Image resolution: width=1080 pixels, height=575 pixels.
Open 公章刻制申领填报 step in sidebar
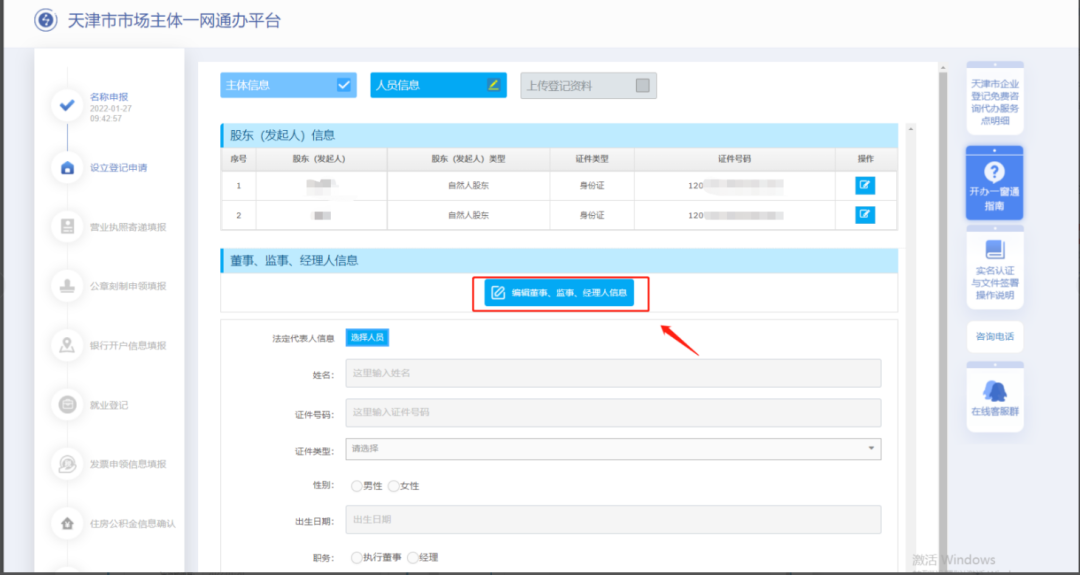[x=128, y=286]
